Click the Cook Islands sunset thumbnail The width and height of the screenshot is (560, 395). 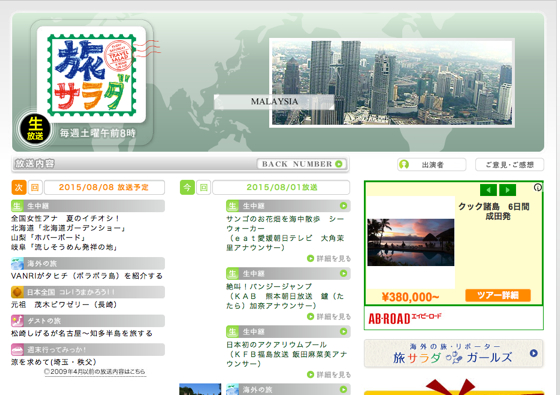(411, 242)
